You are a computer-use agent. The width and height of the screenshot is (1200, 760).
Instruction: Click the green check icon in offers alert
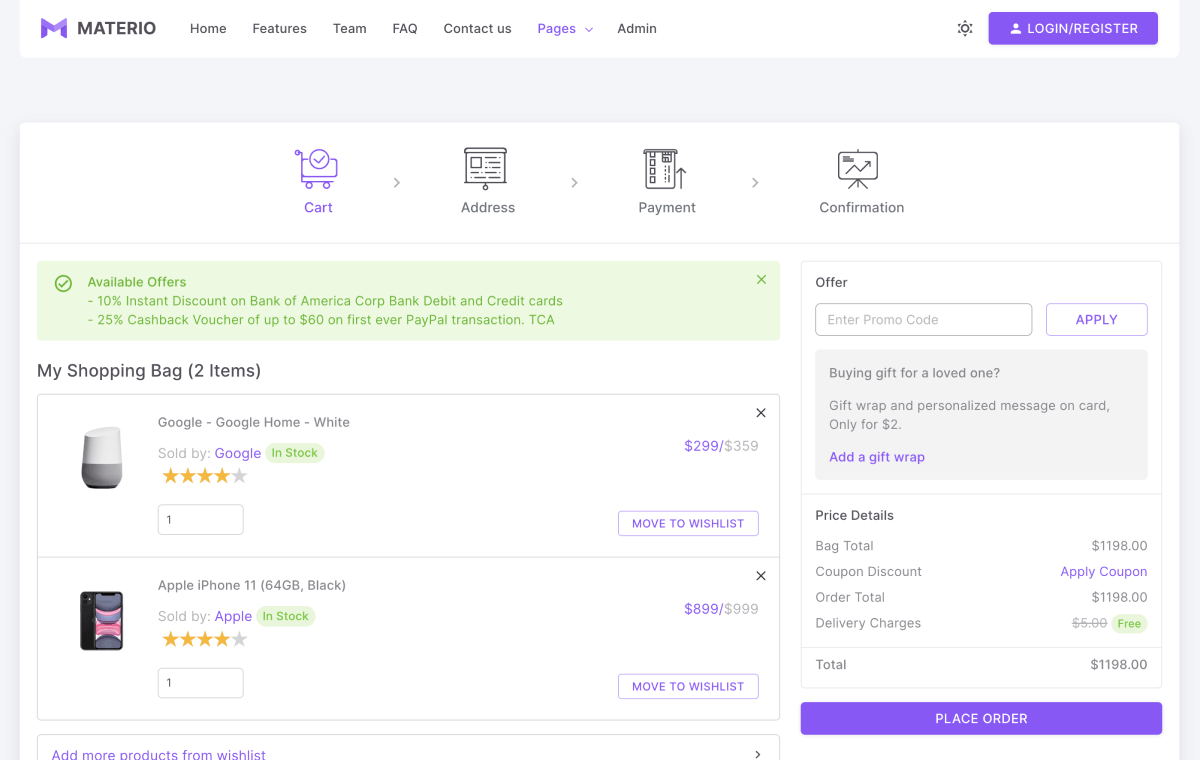(63, 284)
